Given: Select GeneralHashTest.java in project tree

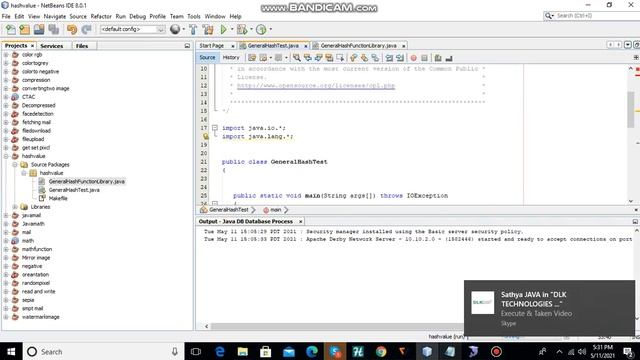Looking at the screenshot, I should (x=74, y=190).
